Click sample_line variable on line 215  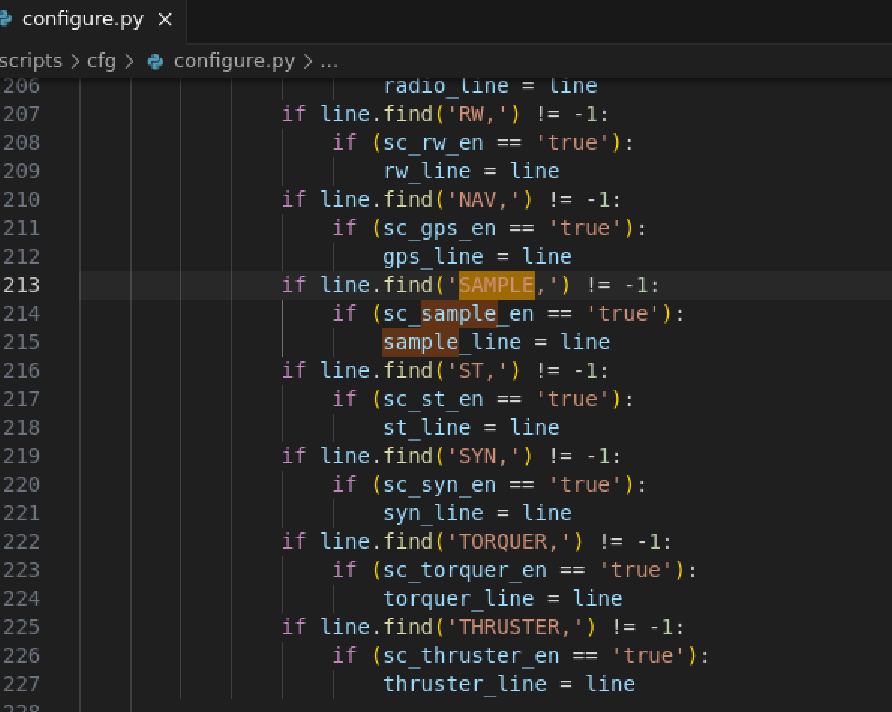[452, 342]
